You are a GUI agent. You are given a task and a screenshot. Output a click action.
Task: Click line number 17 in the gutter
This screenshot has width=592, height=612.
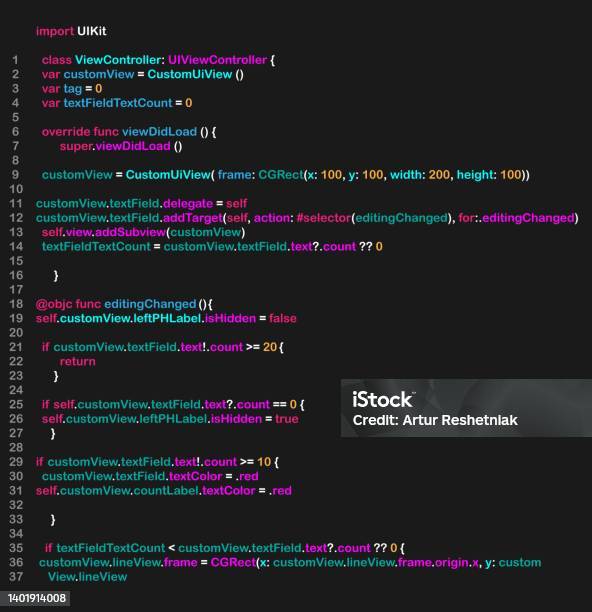pos(16,290)
